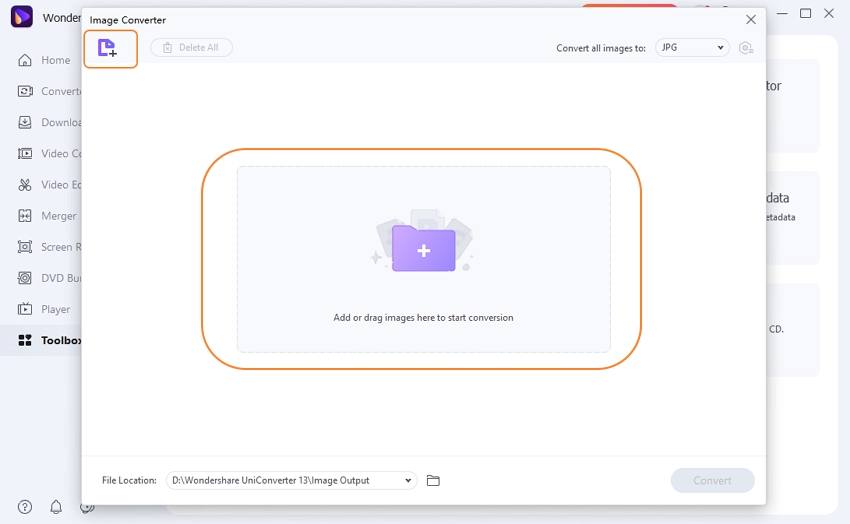
Task: Open image conversion settings gear icon
Action: click(746, 48)
